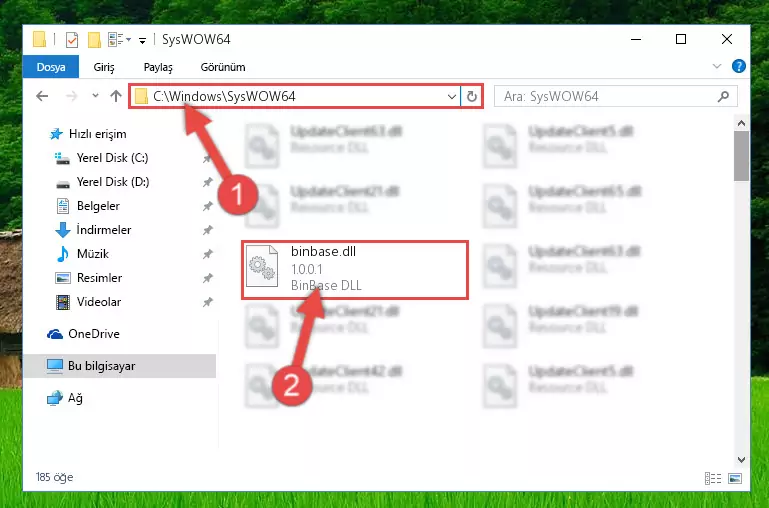Click the vertical scrollbar thumb
769x508 pixels.
click(x=741, y=156)
